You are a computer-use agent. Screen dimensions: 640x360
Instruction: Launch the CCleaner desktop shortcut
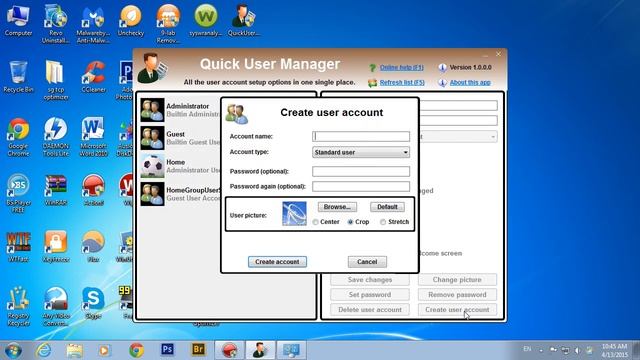point(93,77)
